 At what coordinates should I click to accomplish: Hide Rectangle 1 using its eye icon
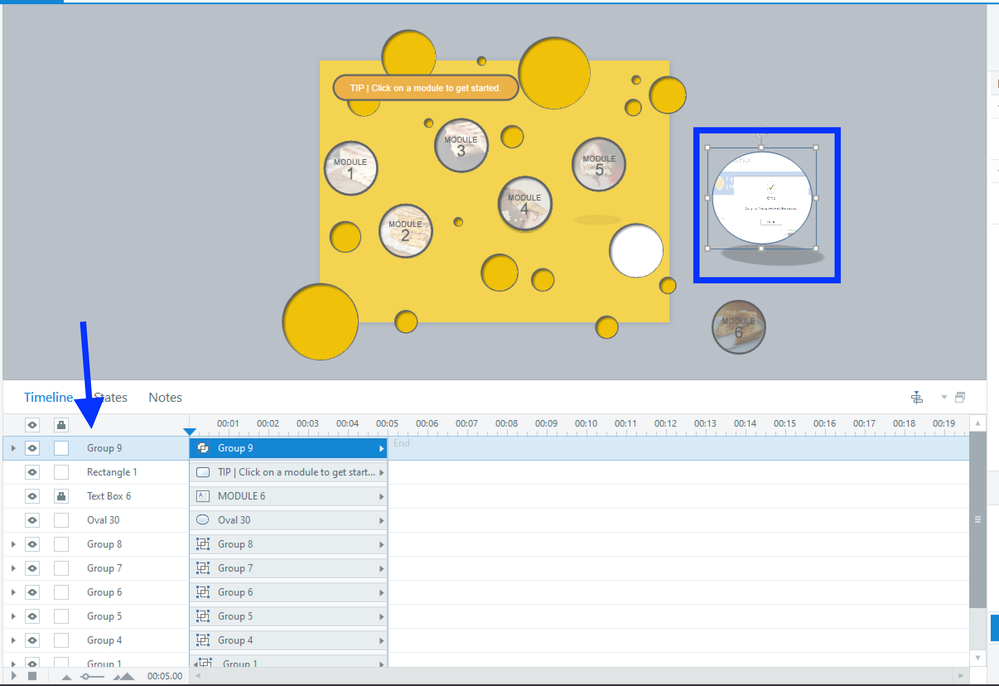click(32, 472)
